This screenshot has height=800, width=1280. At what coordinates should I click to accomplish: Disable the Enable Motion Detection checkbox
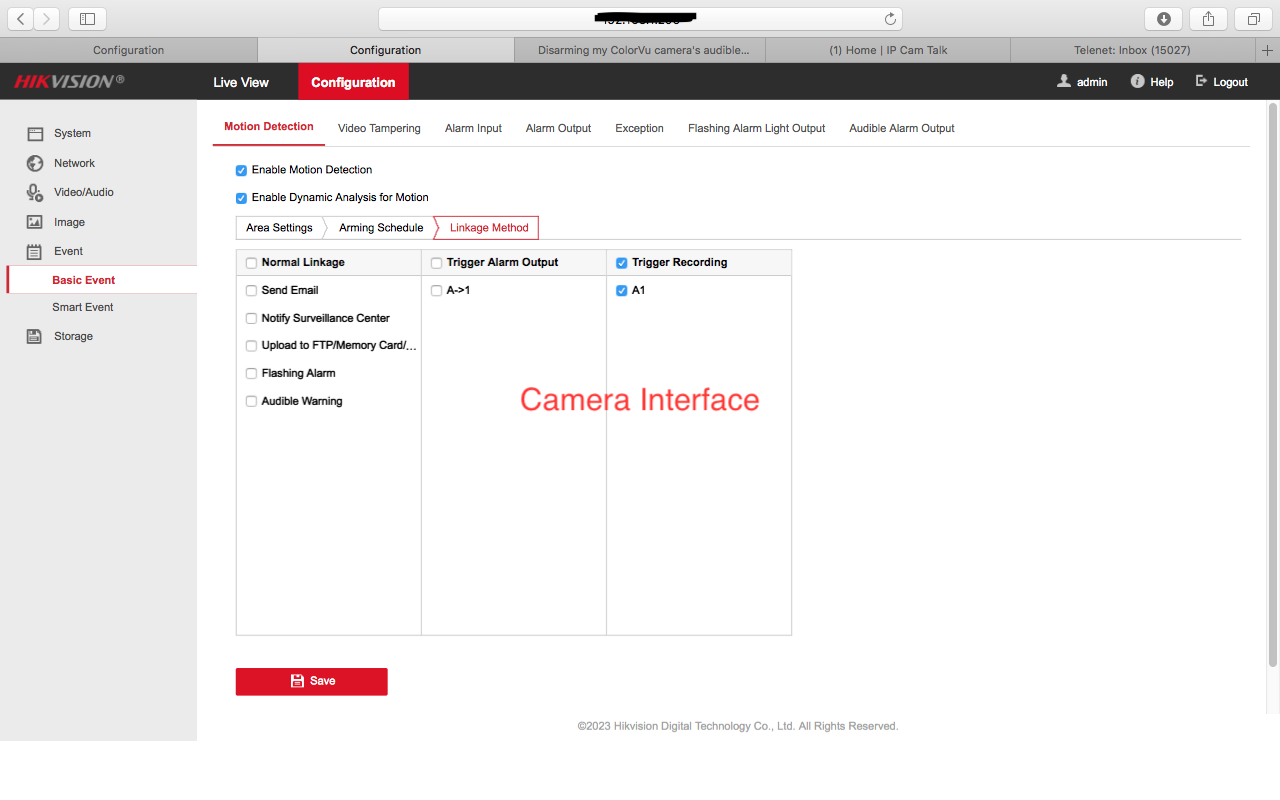241,171
